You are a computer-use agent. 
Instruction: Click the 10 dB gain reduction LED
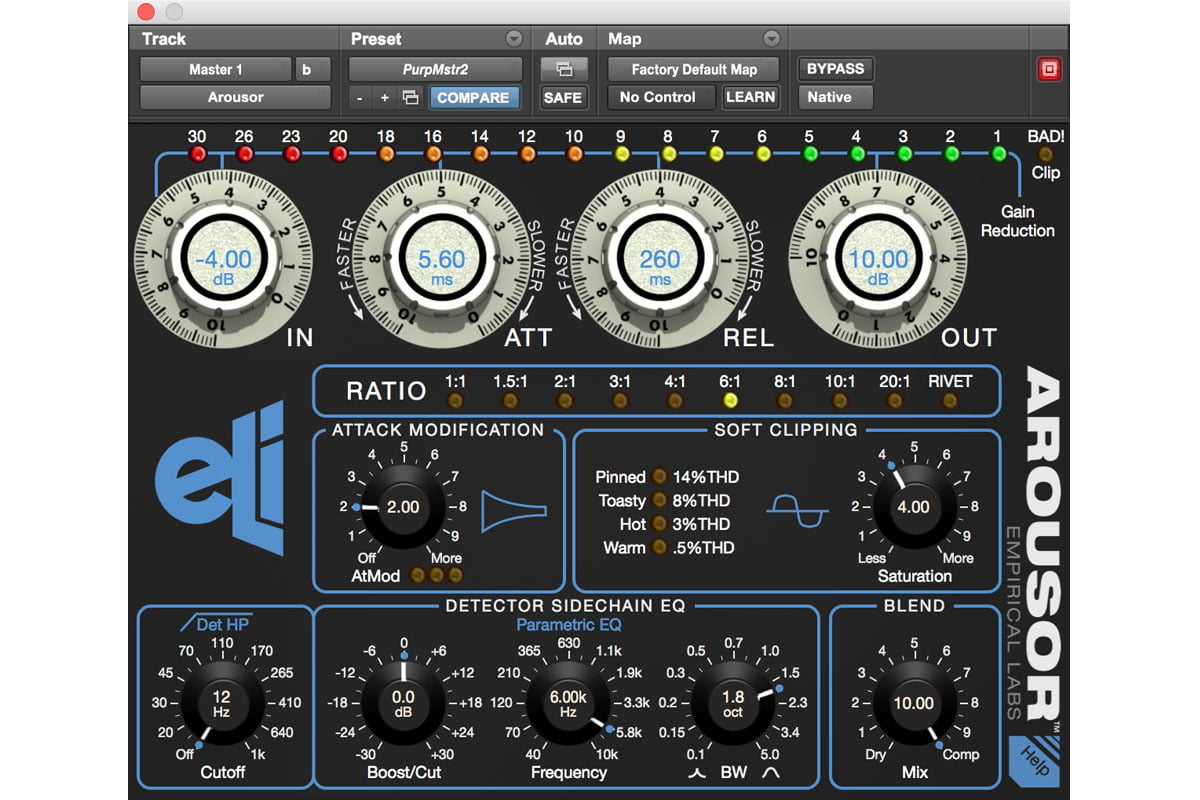point(574,154)
